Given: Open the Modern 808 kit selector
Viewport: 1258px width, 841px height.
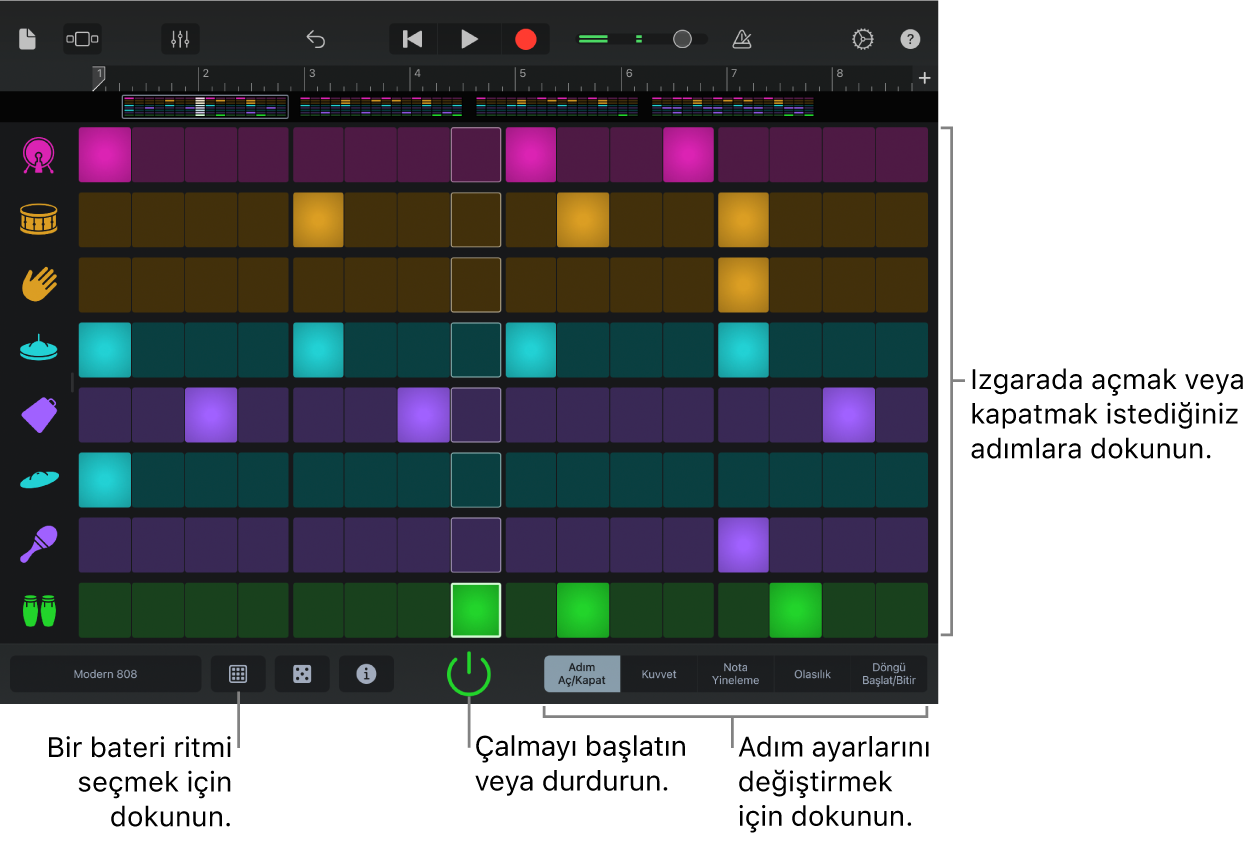Looking at the screenshot, I should pyautogui.click(x=106, y=674).
